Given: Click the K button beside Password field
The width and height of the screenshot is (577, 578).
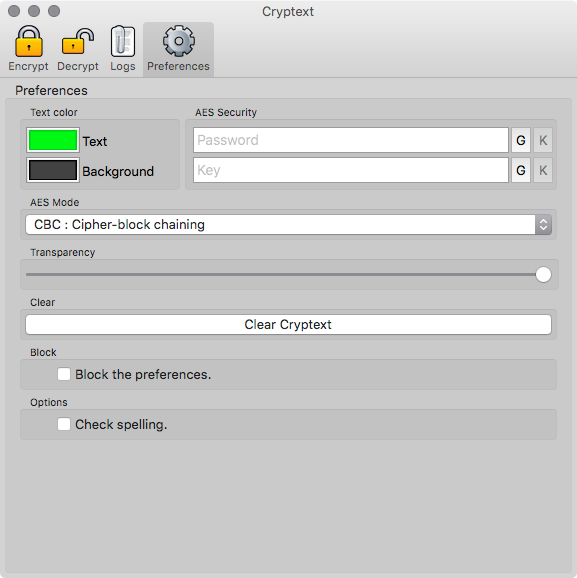Looking at the screenshot, I should tap(543, 140).
